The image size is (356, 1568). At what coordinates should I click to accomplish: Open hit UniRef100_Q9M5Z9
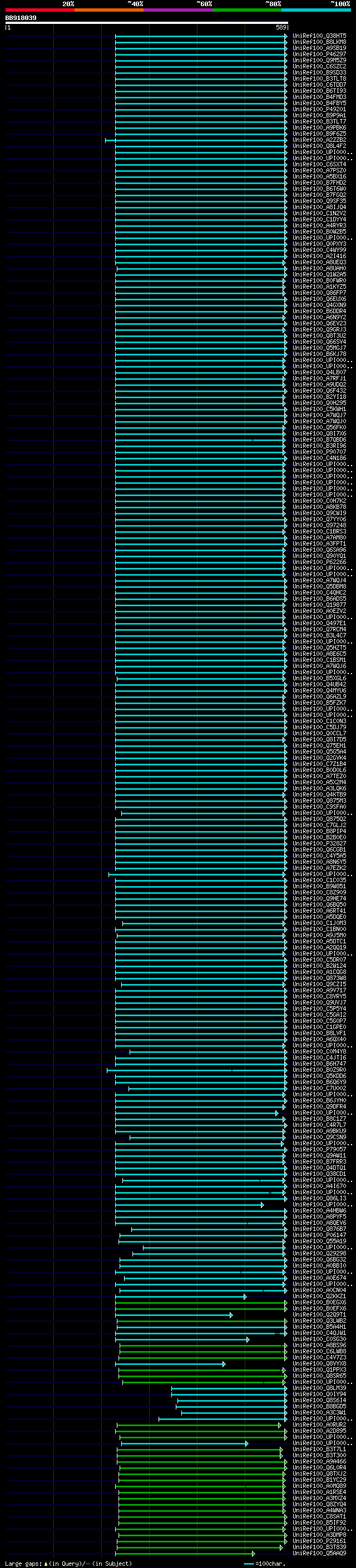(319, 60)
